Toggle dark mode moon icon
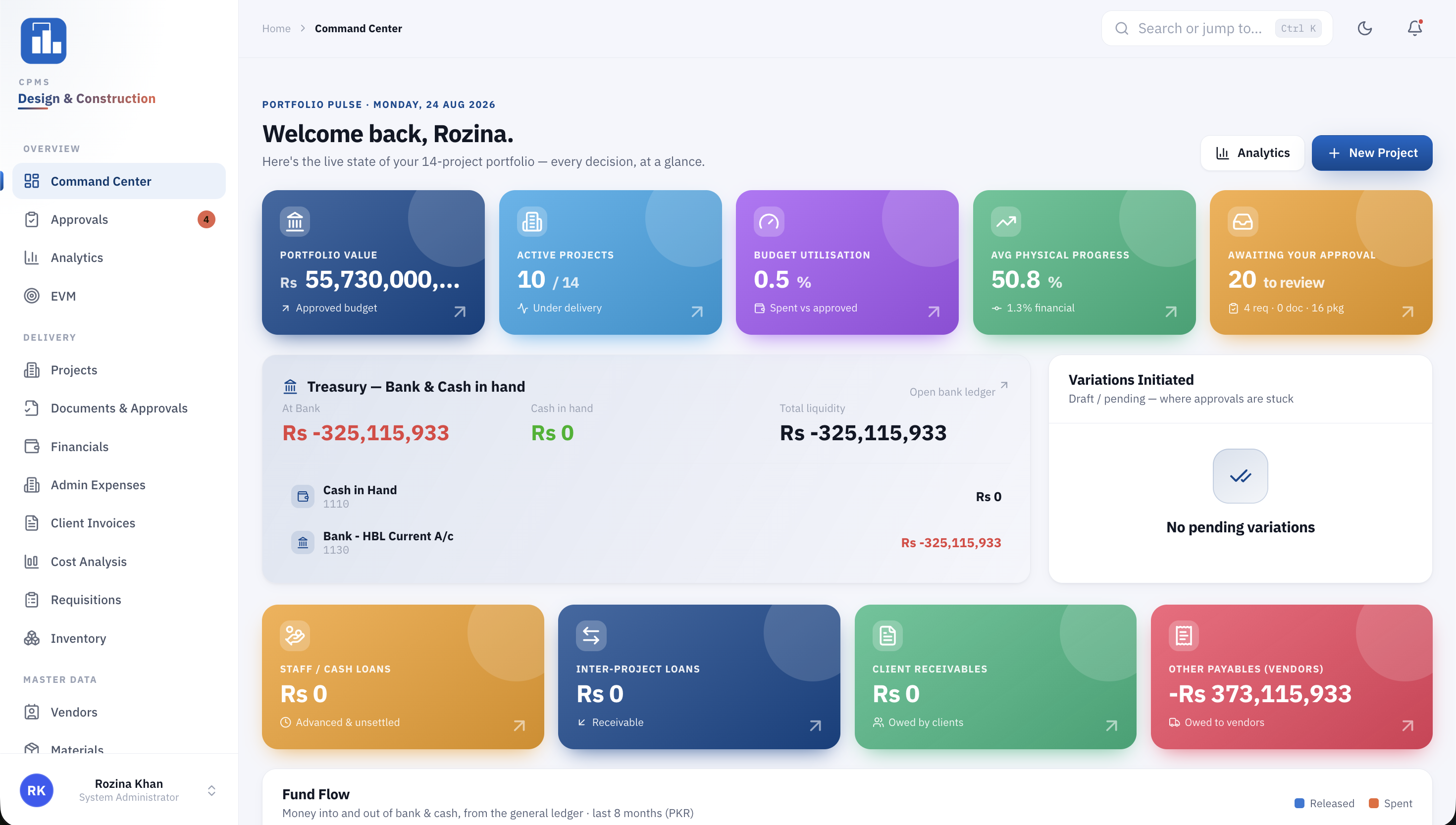Viewport: 1456px width, 825px height. click(x=1365, y=28)
